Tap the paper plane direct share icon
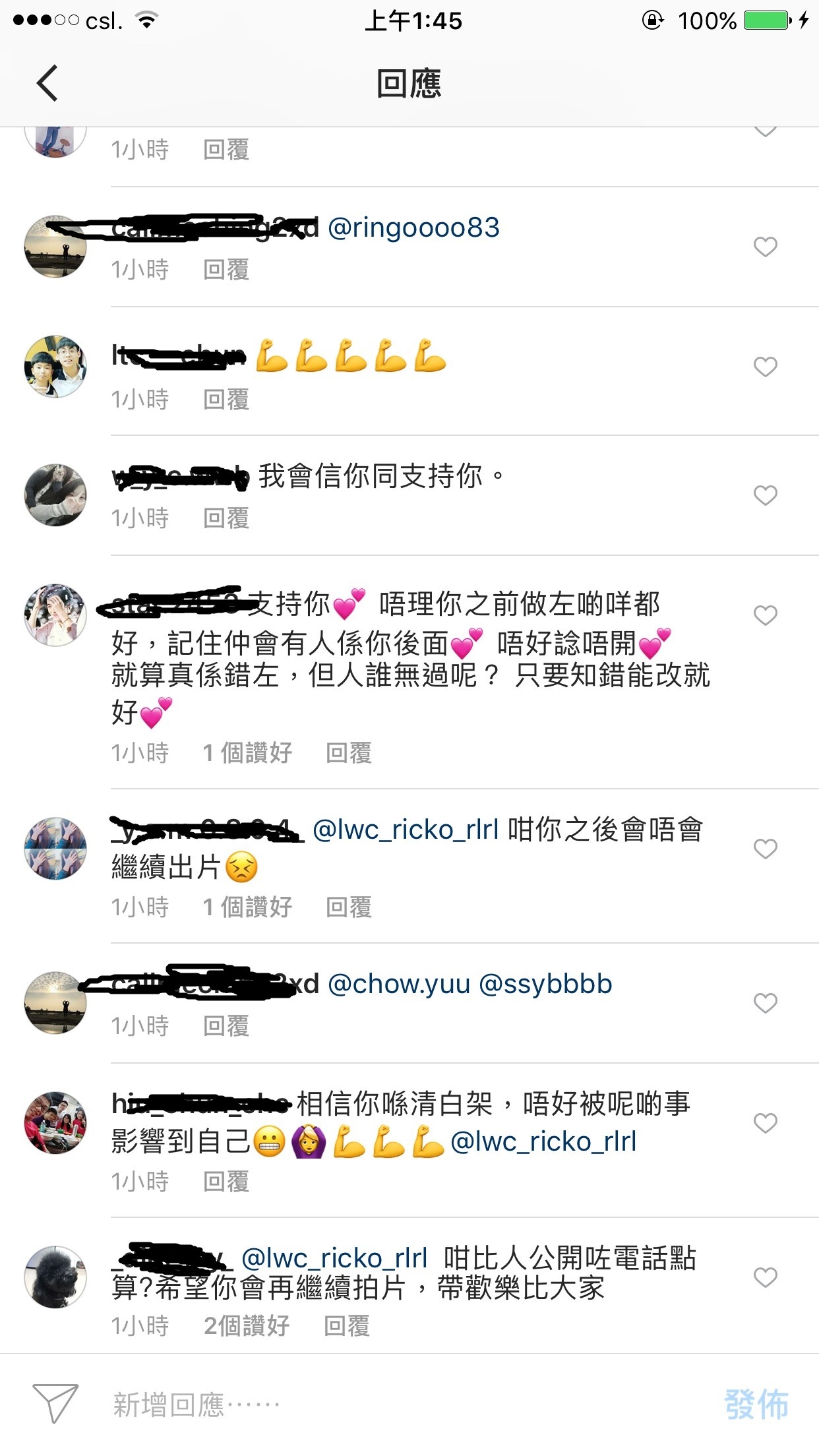This screenshot has width=819, height=1456. click(55, 1403)
